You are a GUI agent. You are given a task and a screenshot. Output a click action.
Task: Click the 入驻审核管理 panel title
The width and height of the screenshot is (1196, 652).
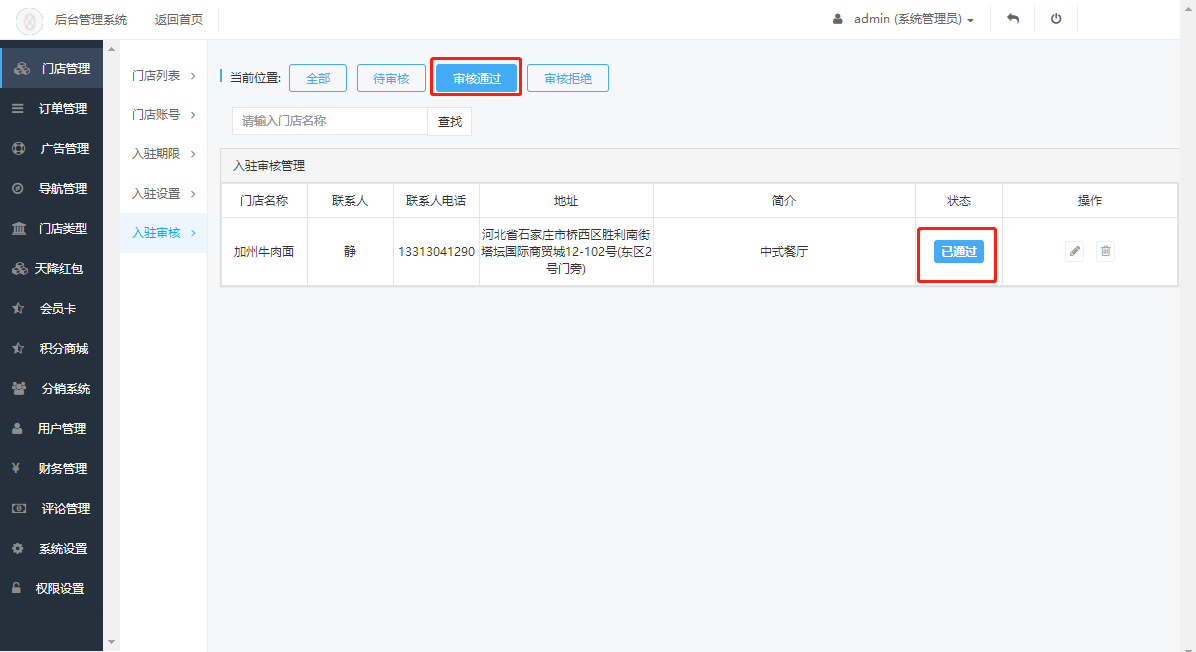pyautogui.click(x=268, y=165)
